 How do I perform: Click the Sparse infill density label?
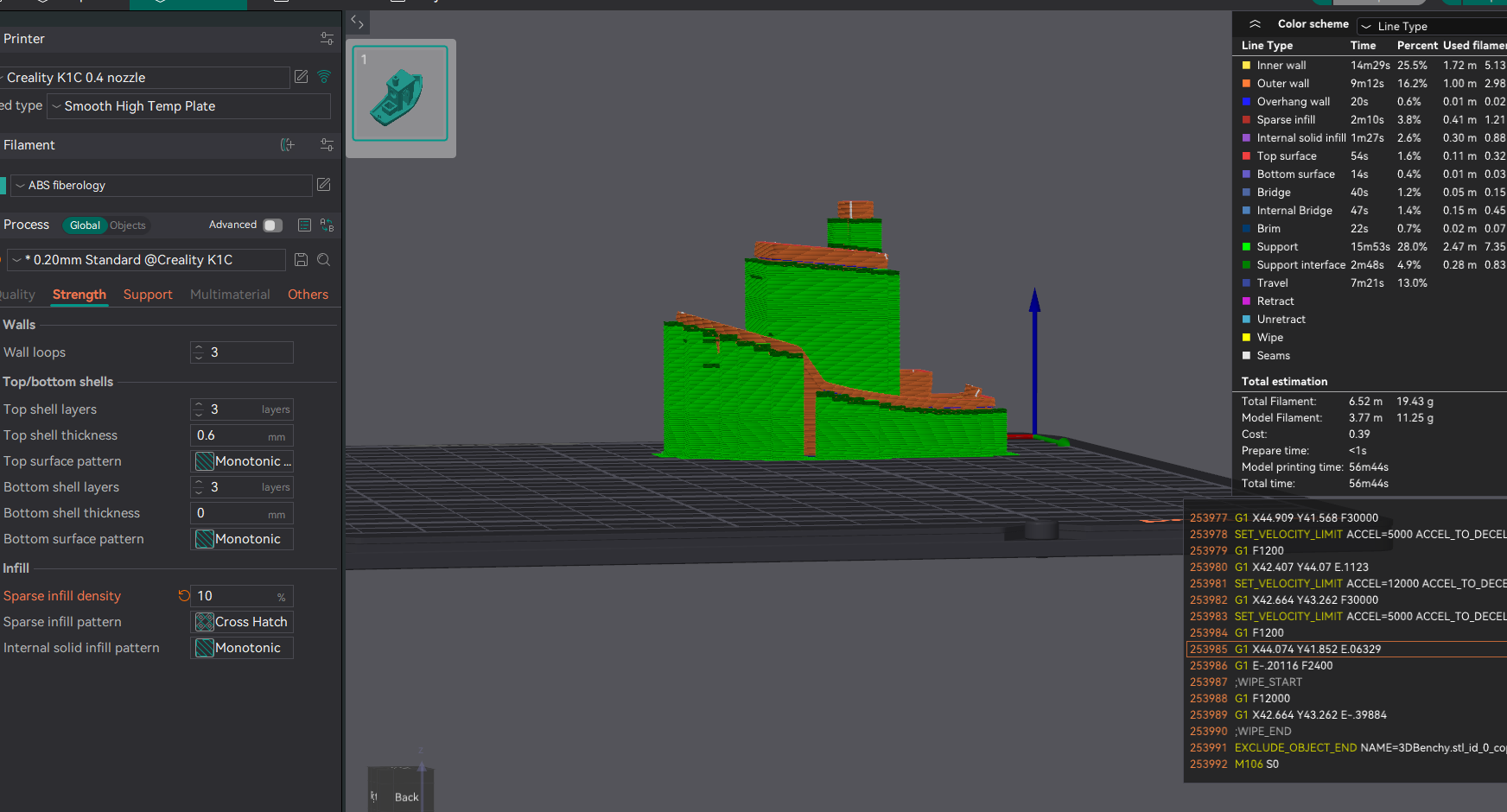point(62,596)
